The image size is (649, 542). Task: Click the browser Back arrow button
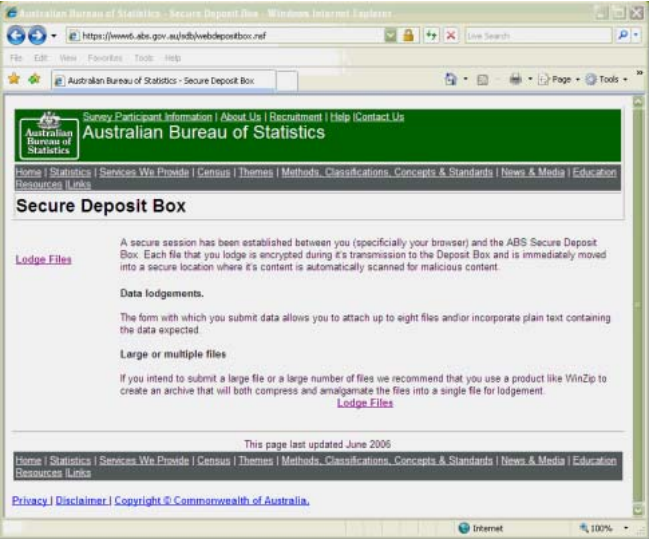pyautogui.click(x=16, y=36)
